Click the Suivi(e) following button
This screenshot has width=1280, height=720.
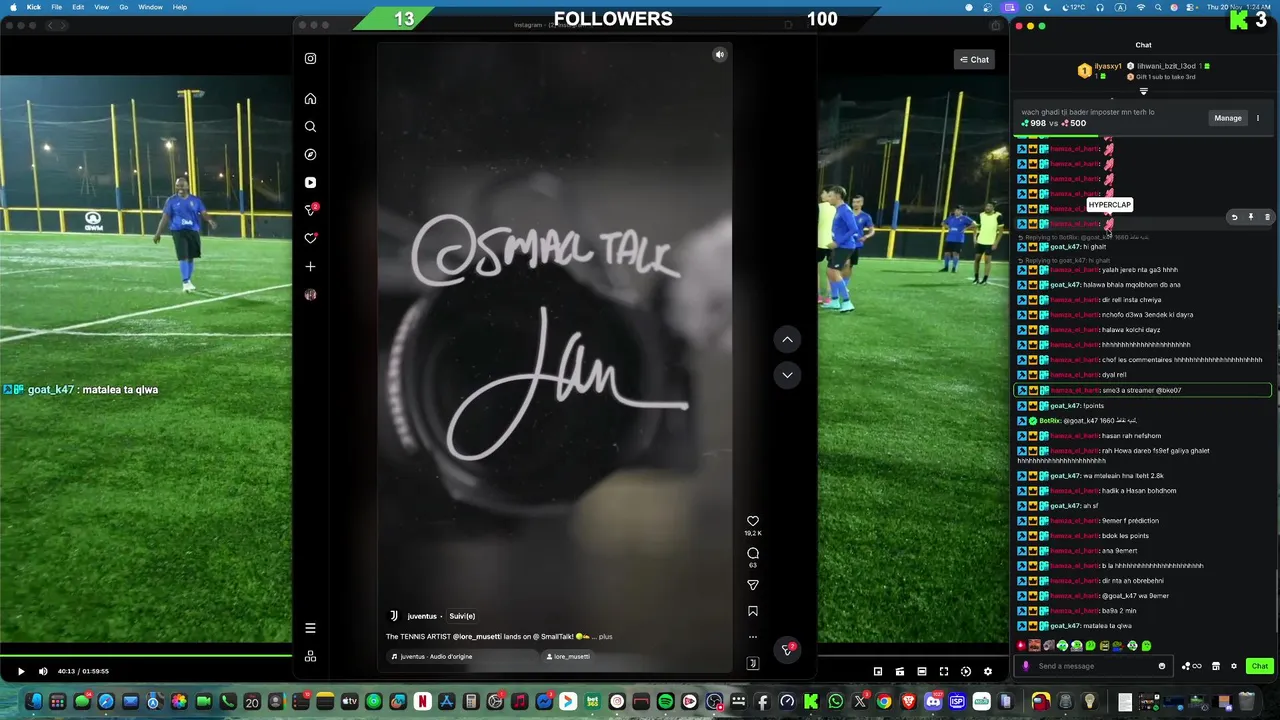click(x=462, y=616)
